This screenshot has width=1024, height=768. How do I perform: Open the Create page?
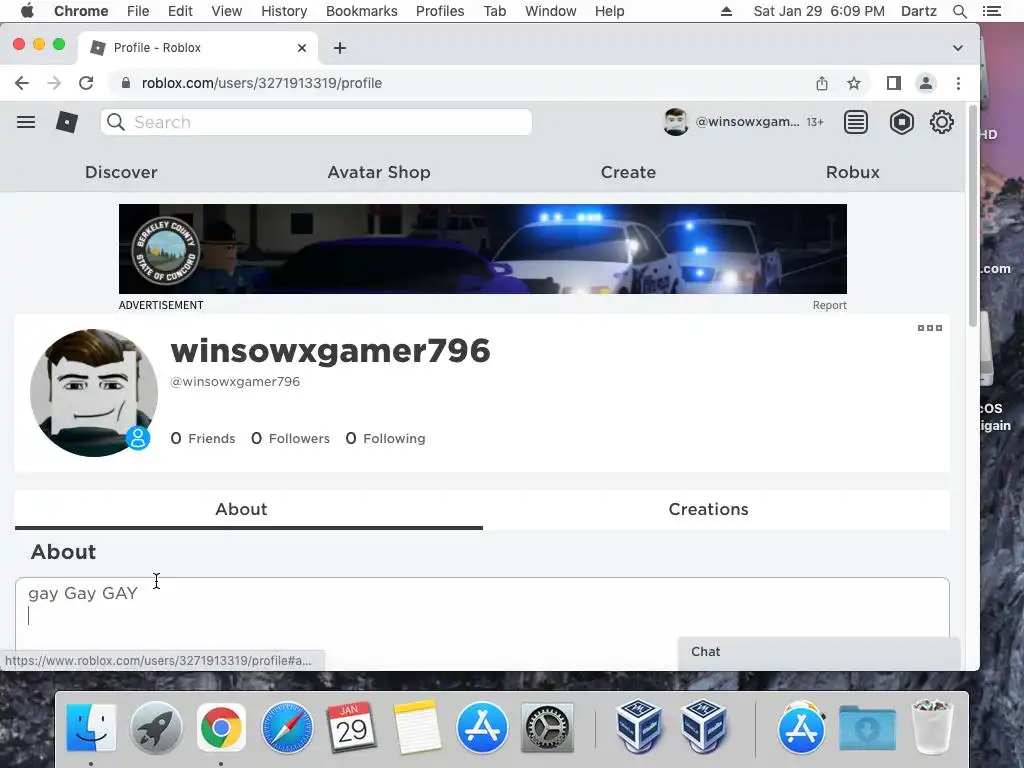(628, 172)
